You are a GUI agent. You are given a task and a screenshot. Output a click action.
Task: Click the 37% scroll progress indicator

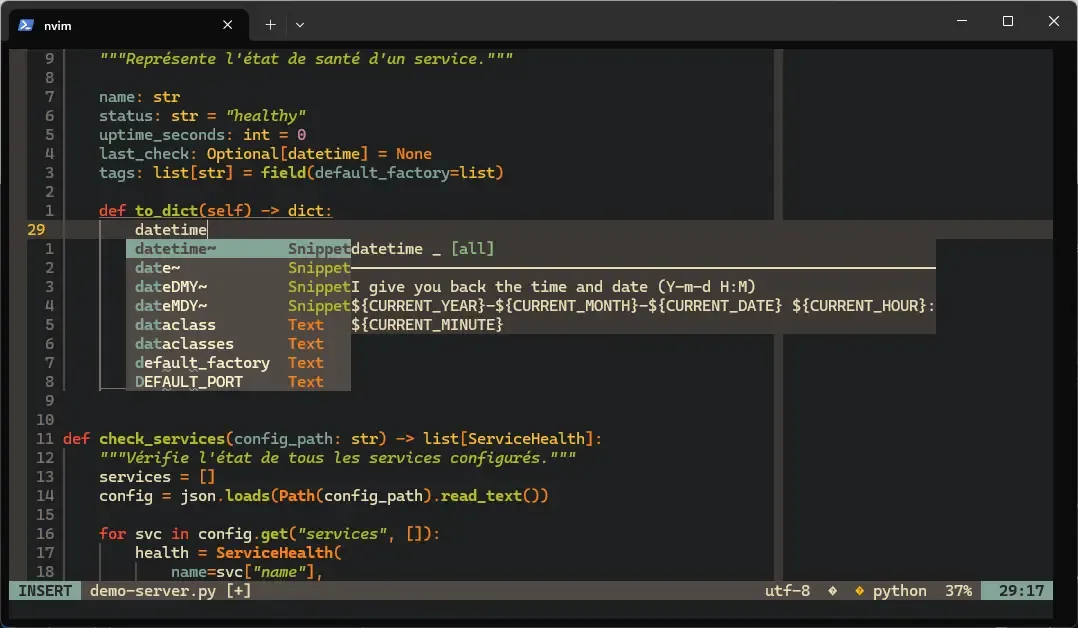point(958,590)
